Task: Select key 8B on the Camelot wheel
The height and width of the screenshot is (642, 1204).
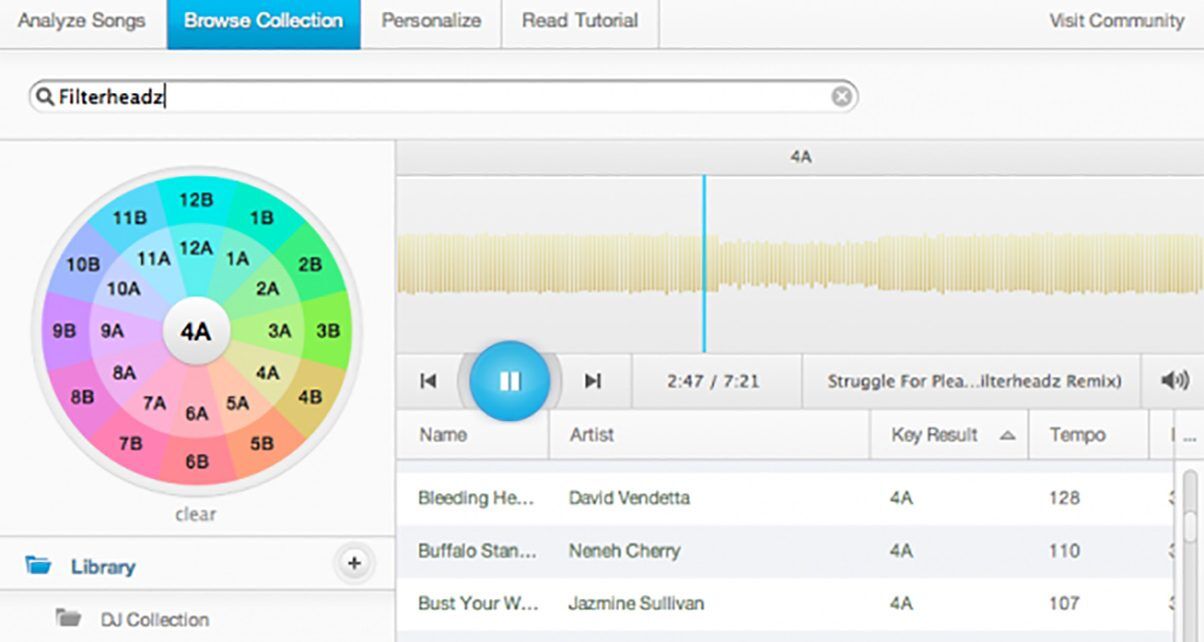Action: click(84, 396)
